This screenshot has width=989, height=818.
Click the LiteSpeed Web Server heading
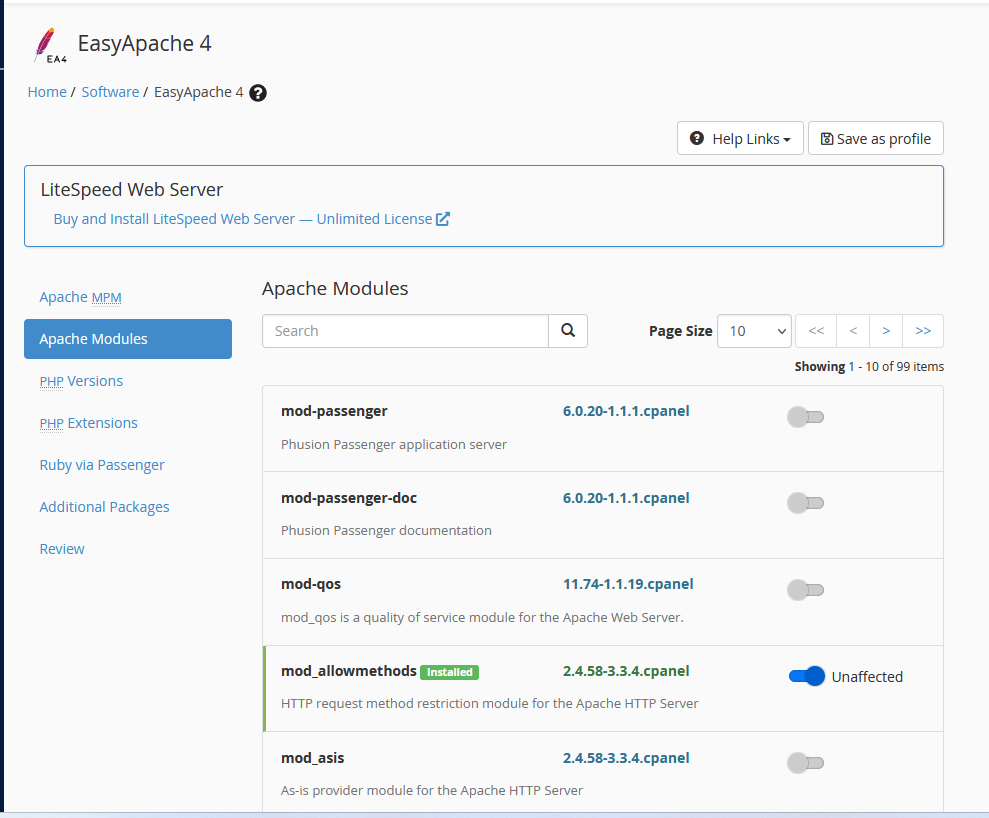click(132, 190)
